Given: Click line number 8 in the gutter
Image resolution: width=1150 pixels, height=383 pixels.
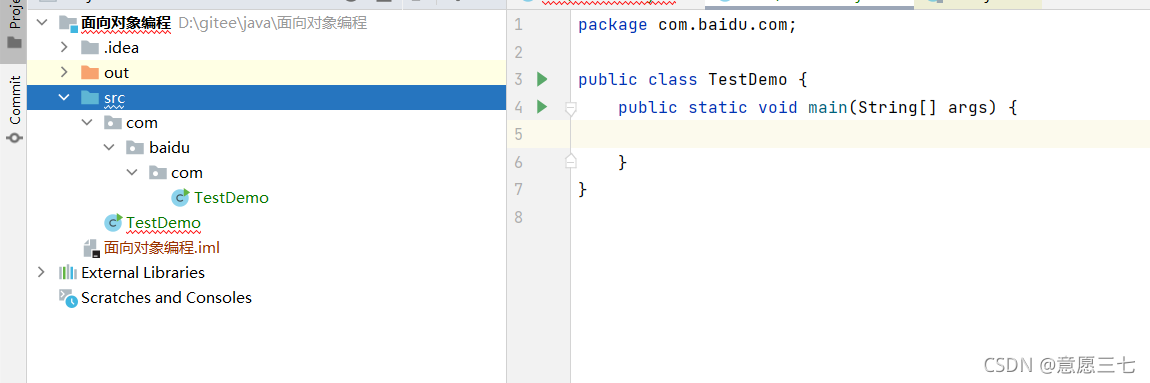Looking at the screenshot, I should coord(519,217).
